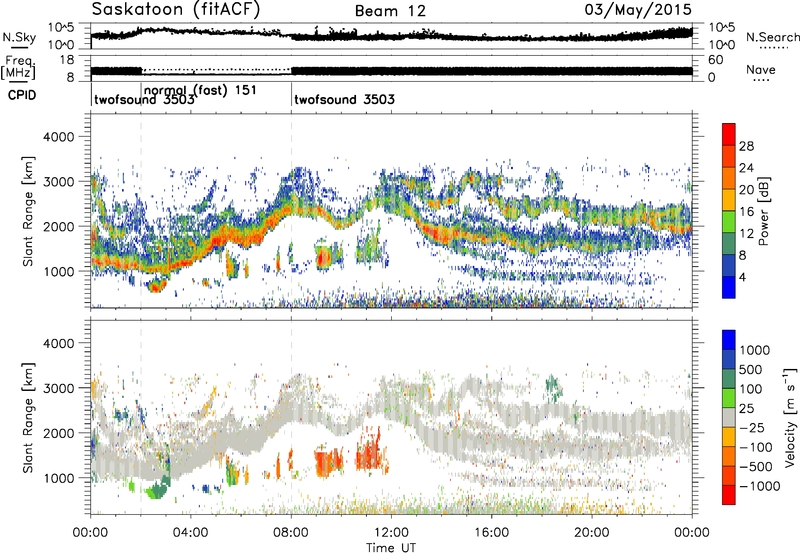Click the '100' velocity colorbar value
Image resolution: width=800 pixels, height=554 pixels.
point(751,389)
